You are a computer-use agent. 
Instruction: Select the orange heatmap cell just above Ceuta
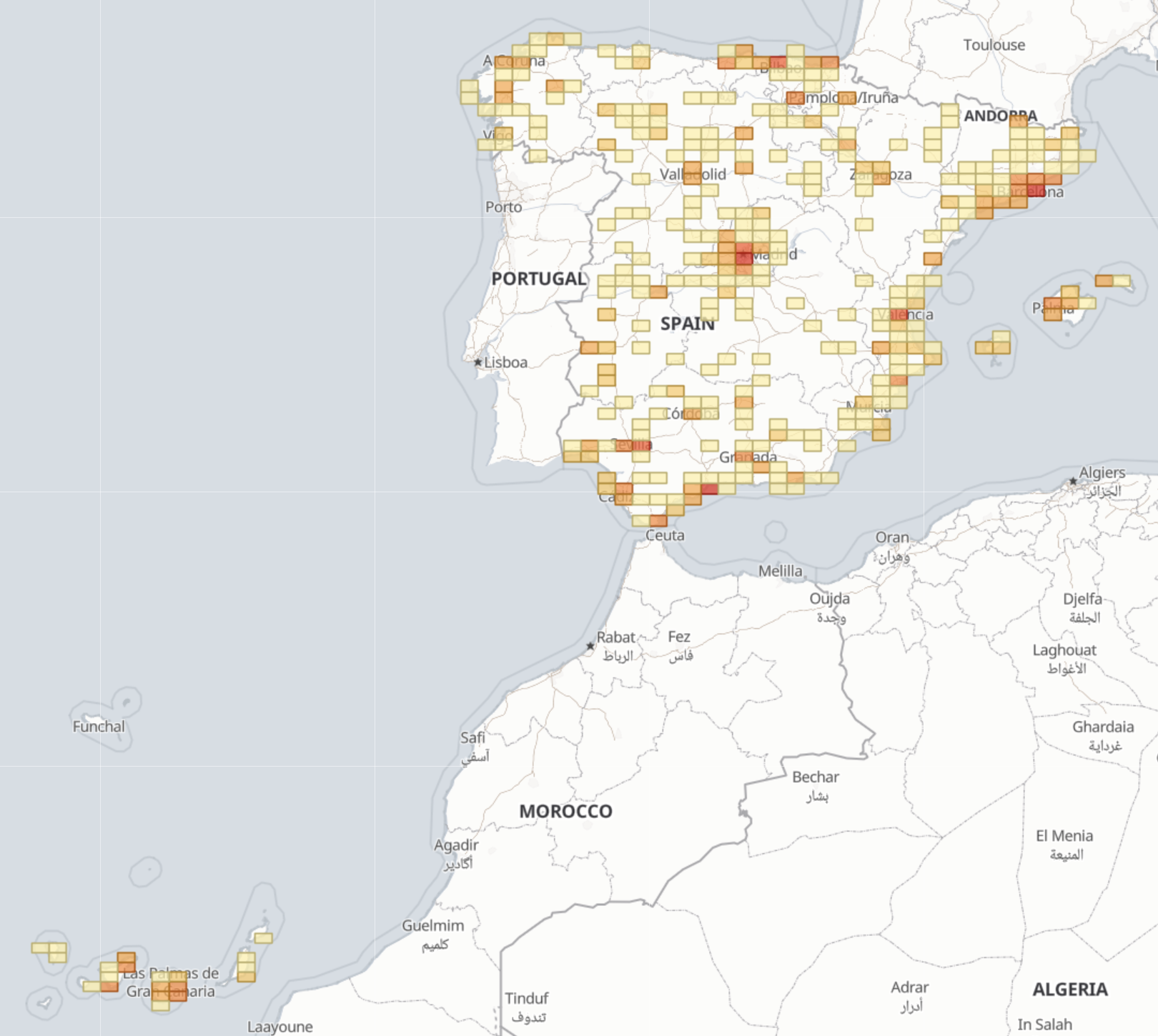point(658,520)
